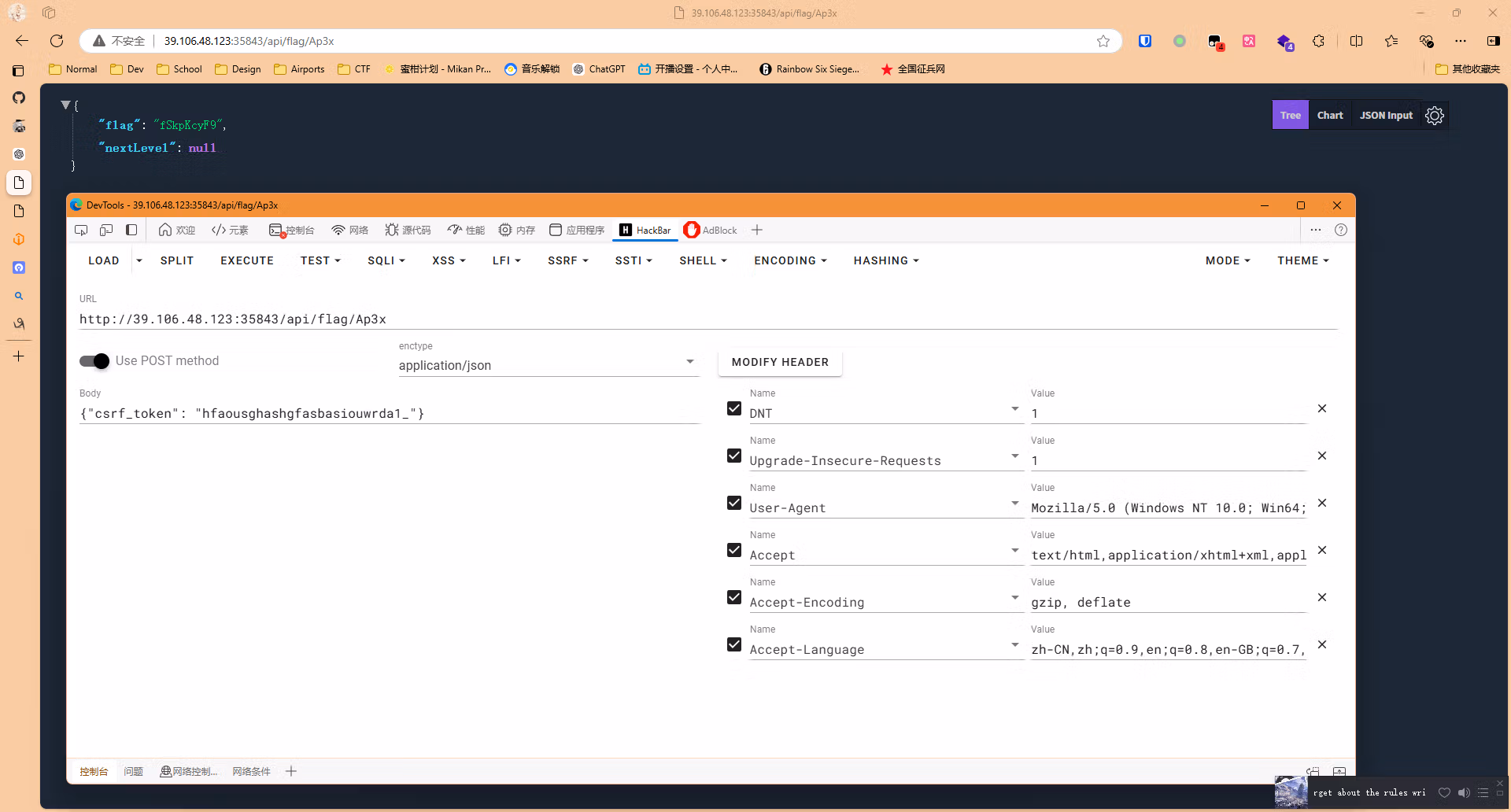This screenshot has height=812, width=1511.
Task: Uncheck the User-Agent header checkbox
Action: click(734, 503)
